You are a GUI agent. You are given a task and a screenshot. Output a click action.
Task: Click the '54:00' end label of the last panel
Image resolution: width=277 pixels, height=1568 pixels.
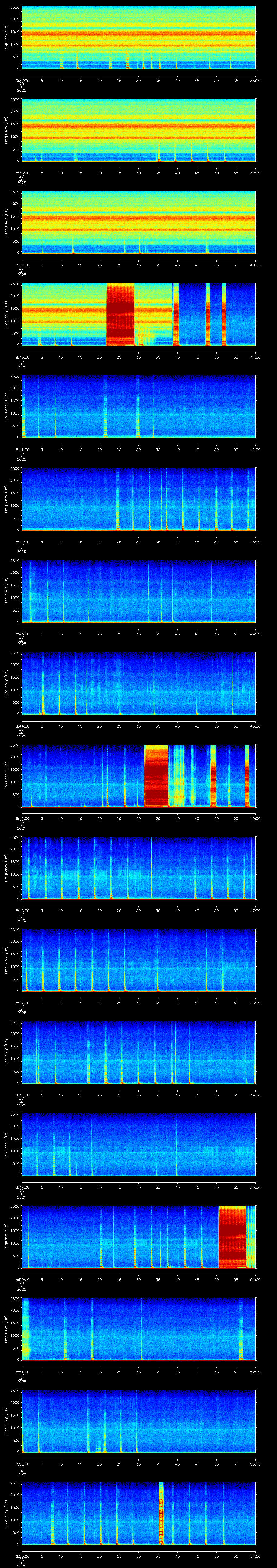coord(255,1556)
